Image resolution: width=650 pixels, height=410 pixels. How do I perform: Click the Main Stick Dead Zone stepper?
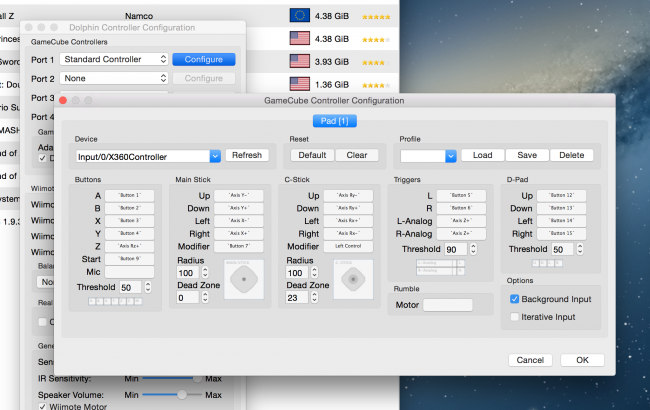click(x=205, y=297)
